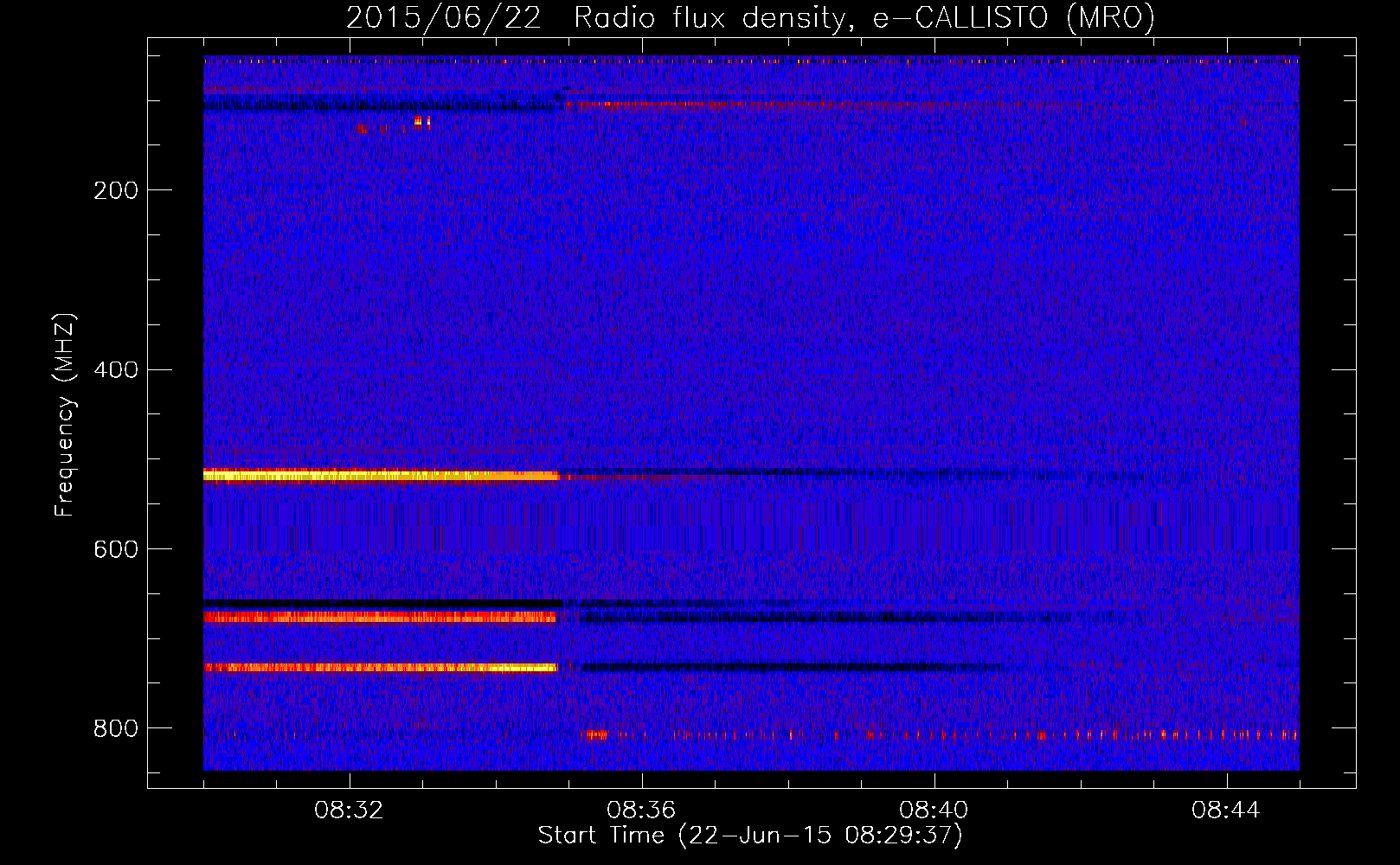Click the plot title "2015/06/22 Radio flux density, e-CALLISTO (MRO)"

[x=750, y=17]
